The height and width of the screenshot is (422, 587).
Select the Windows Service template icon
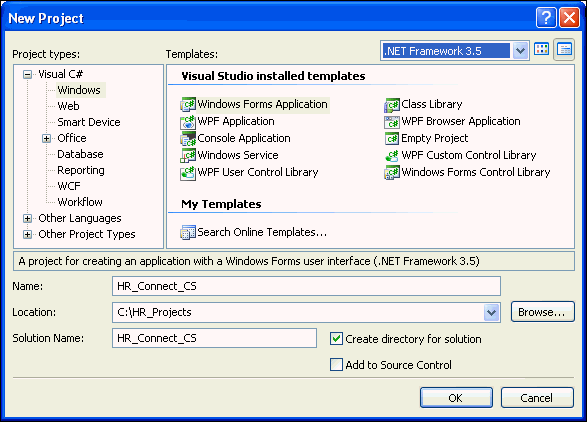click(x=188, y=155)
